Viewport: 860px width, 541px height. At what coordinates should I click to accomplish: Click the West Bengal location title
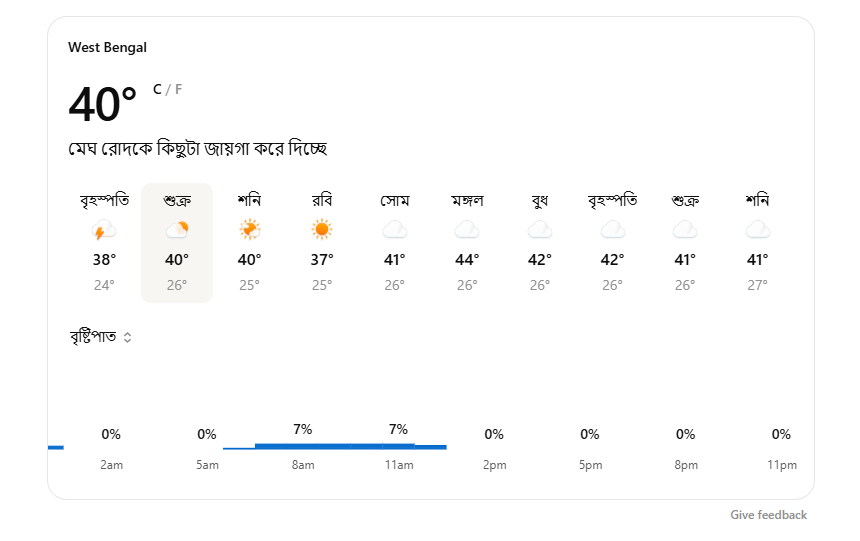pyautogui.click(x=107, y=47)
